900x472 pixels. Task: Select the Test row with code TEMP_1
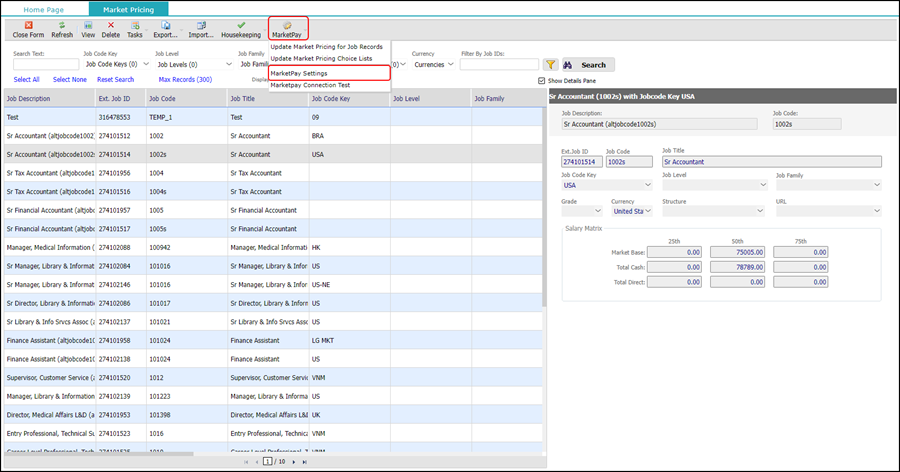[273, 117]
